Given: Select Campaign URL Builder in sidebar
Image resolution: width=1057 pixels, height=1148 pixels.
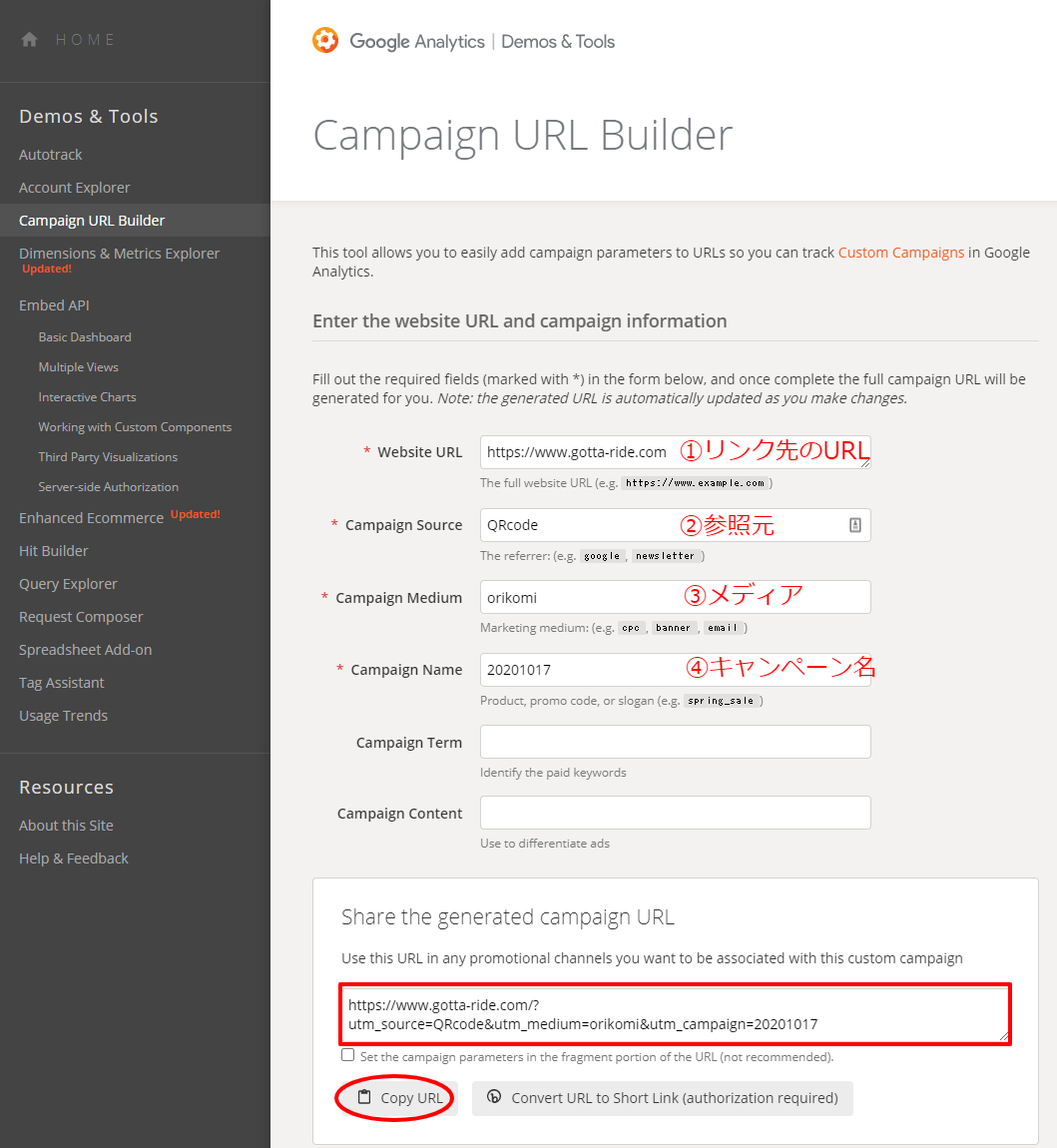Looking at the screenshot, I should 92,221.
